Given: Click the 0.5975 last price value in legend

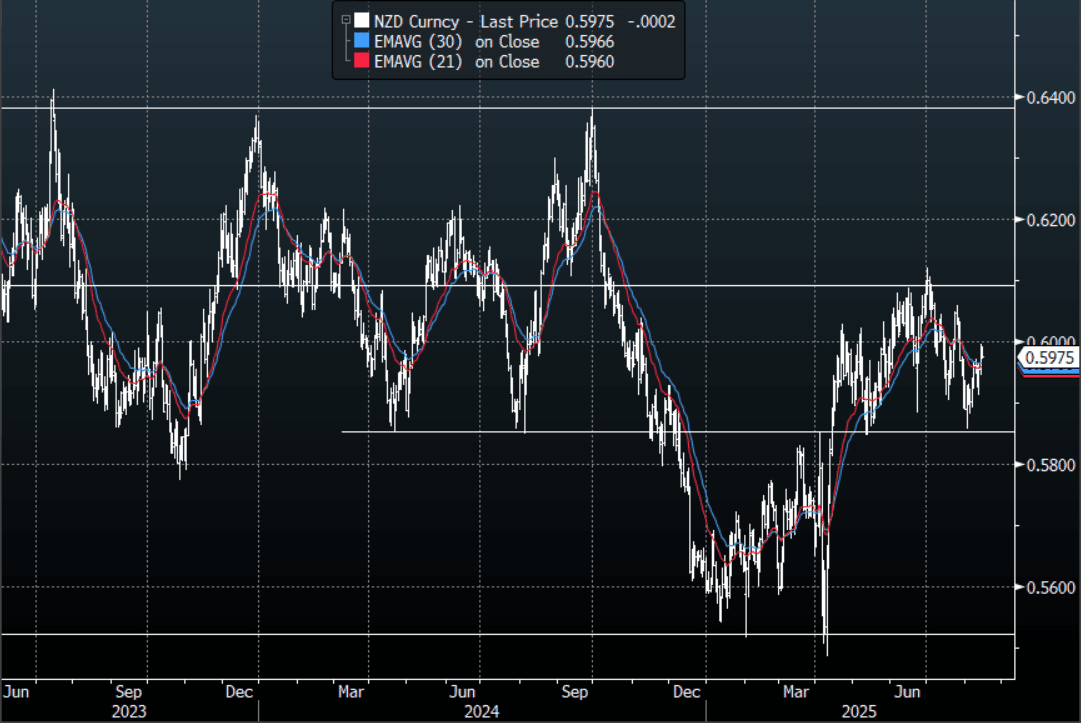Looking at the screenshot, I should pyautogui.click(x=596, y=20).
